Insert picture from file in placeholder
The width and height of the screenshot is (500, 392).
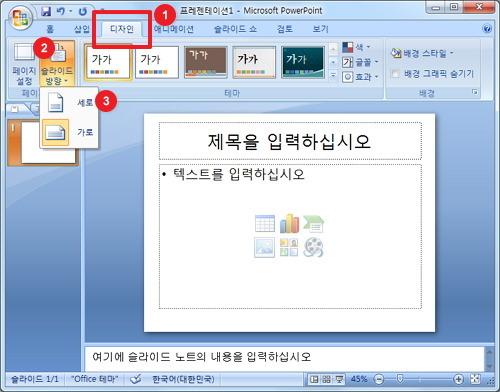click(264, 247)
